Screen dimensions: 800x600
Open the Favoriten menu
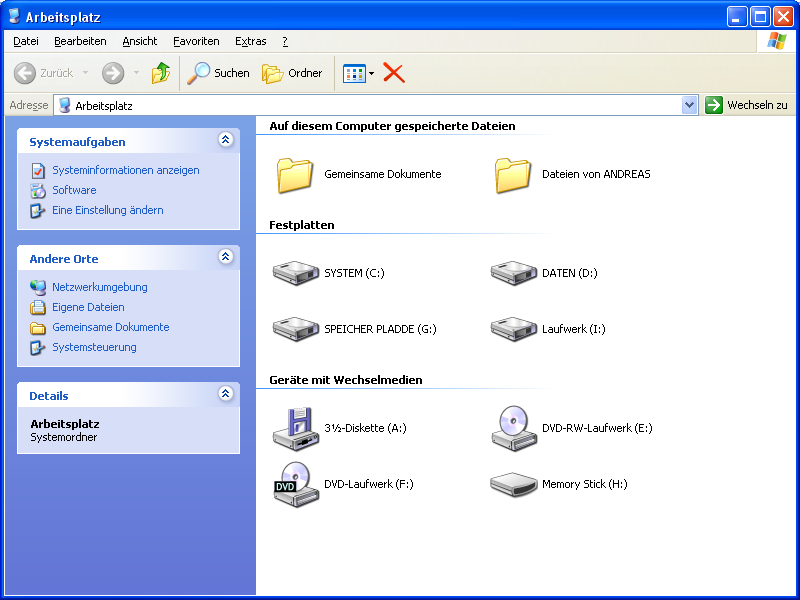[x=196, y=41]
